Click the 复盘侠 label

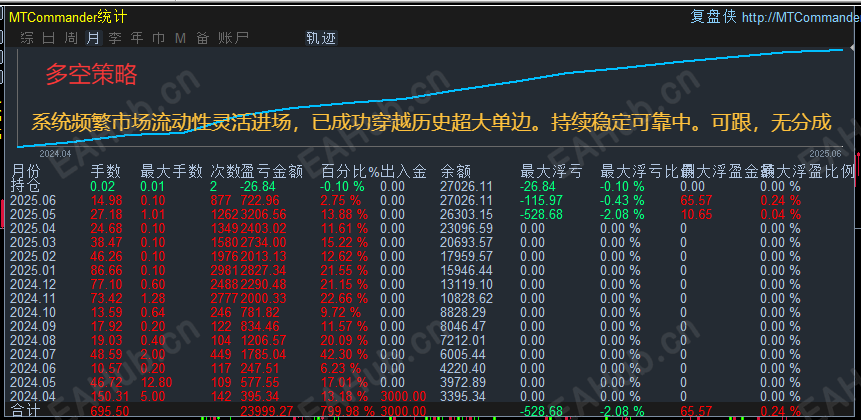click(713, 17)
